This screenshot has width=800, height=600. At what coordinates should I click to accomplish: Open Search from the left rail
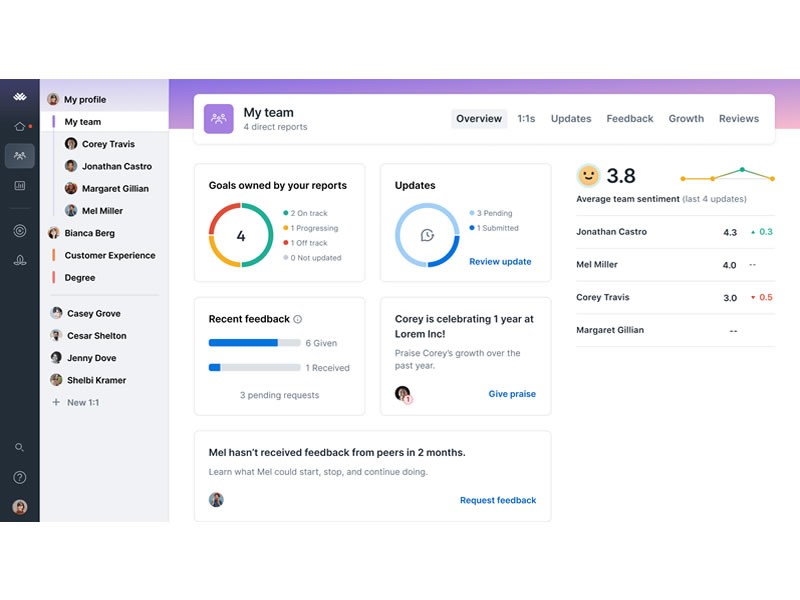[19, 448]
